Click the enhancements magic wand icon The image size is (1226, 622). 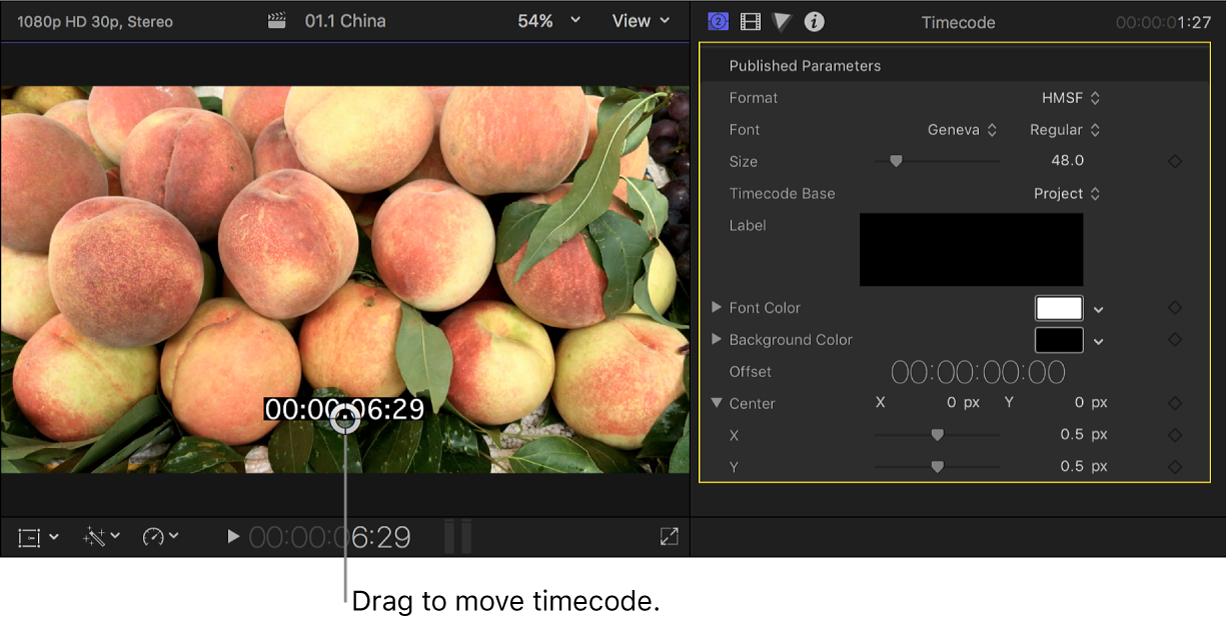click(95, 537)
